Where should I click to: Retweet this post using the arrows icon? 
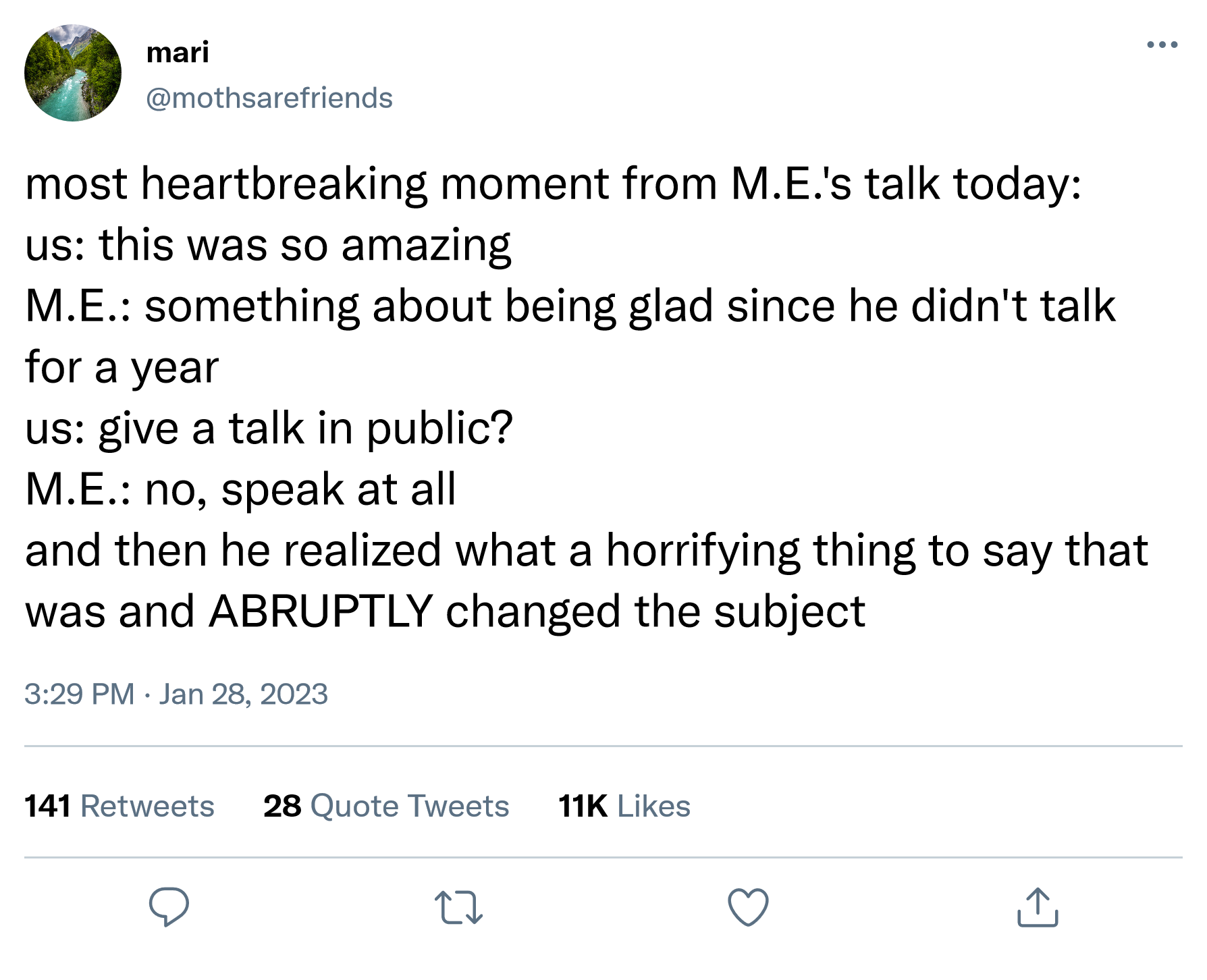pyautogui.click(x=458, y=907)
